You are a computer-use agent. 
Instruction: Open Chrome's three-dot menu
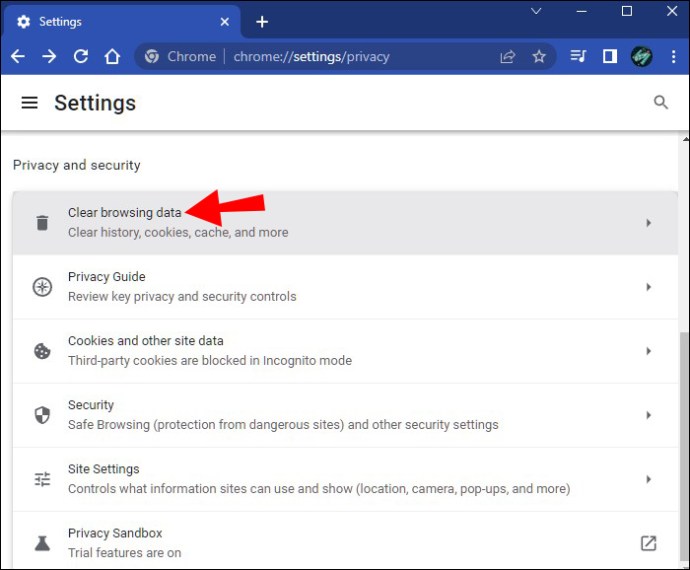tap(673, 56)
